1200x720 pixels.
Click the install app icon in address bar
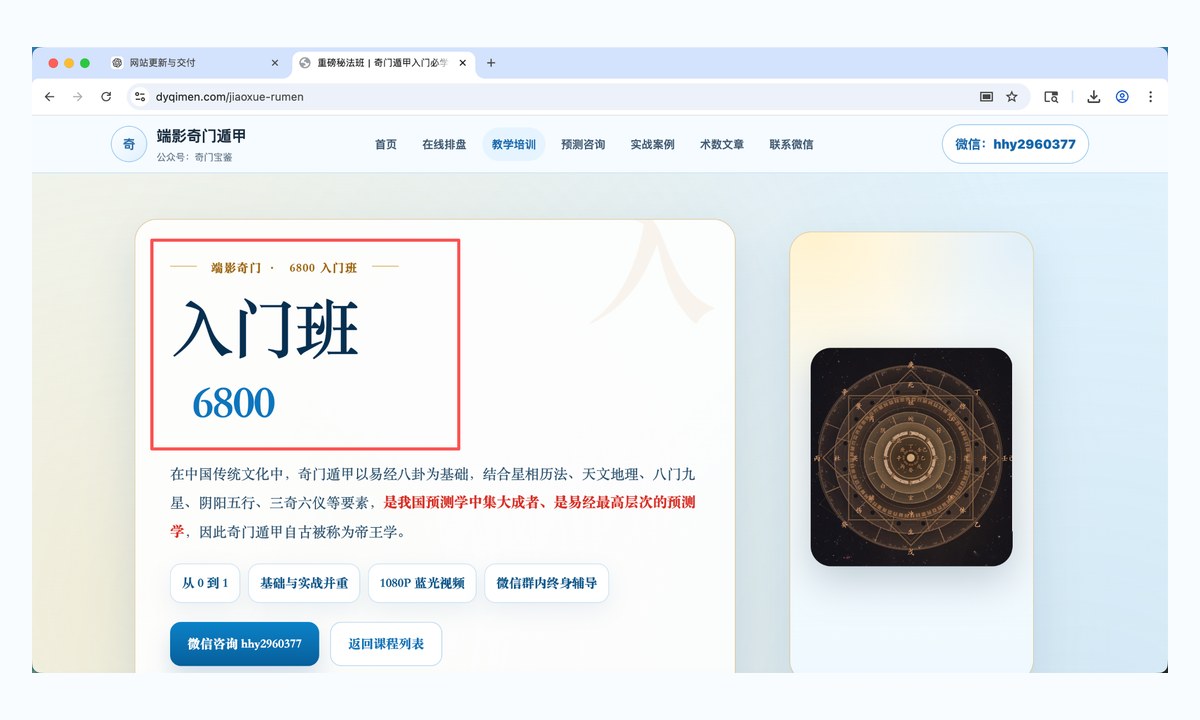tap(986, 97)
